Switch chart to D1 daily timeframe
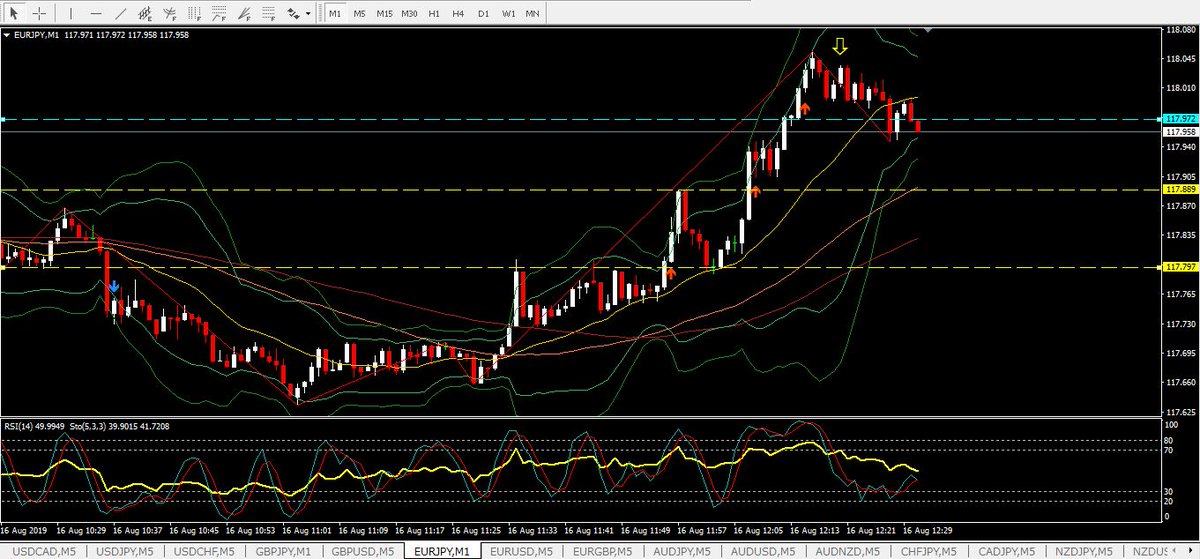 click(x=484, y=13)
